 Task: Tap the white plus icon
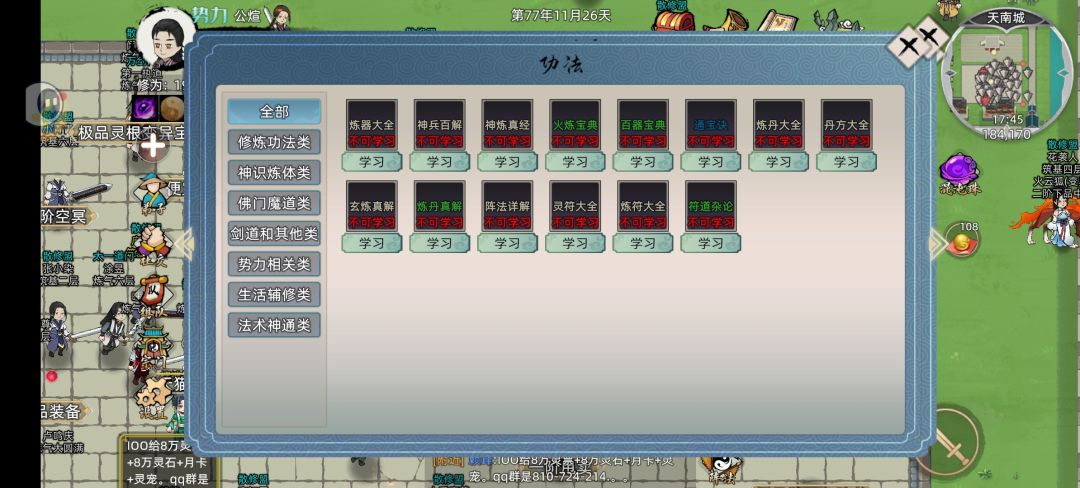pyautogui.click(x=153, y=146)
